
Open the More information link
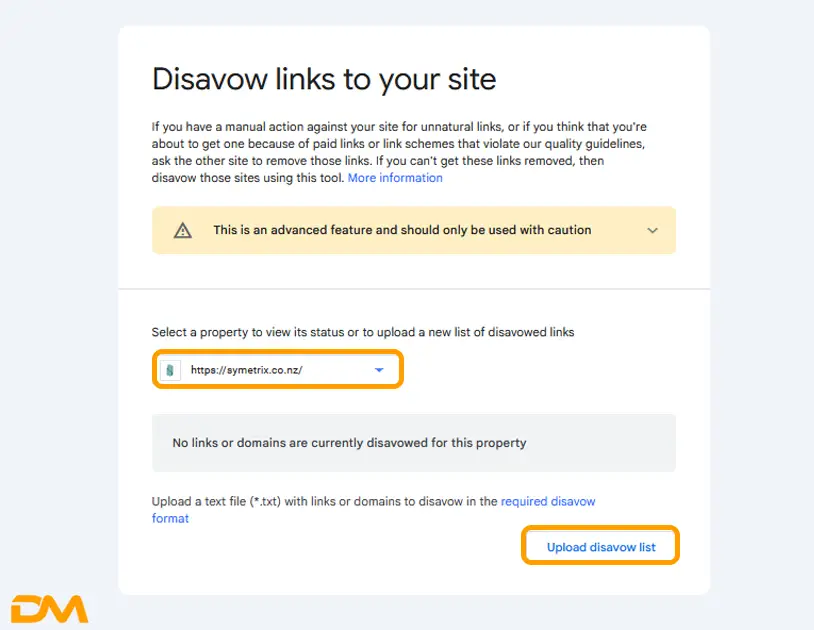pos(395,178)
